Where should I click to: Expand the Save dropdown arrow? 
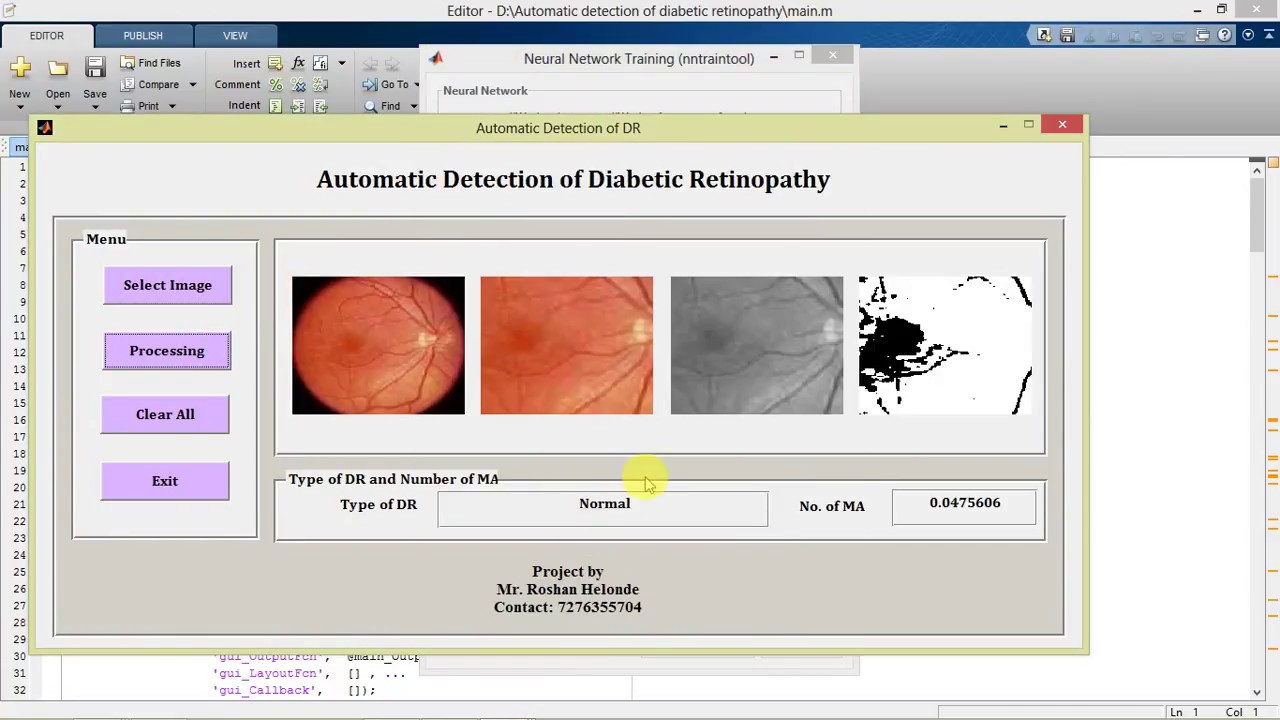pos(95,106)
